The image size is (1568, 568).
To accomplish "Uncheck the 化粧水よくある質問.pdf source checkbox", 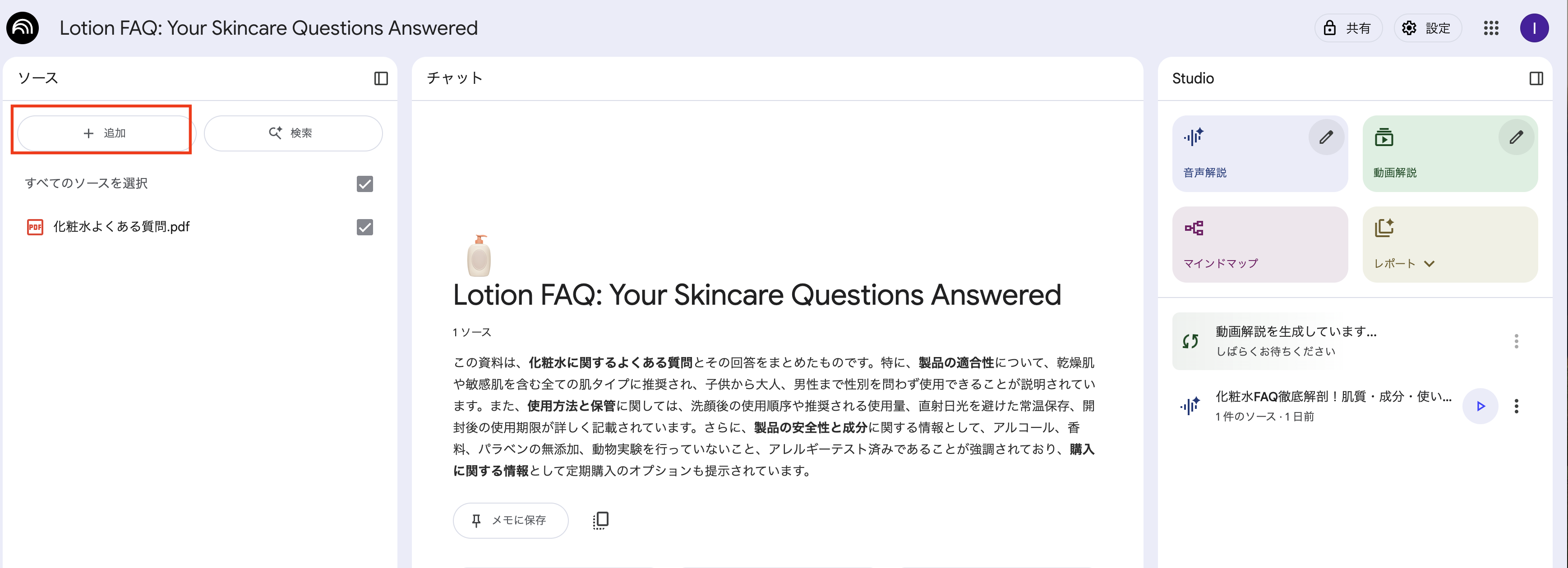I will tap(364, 228).
